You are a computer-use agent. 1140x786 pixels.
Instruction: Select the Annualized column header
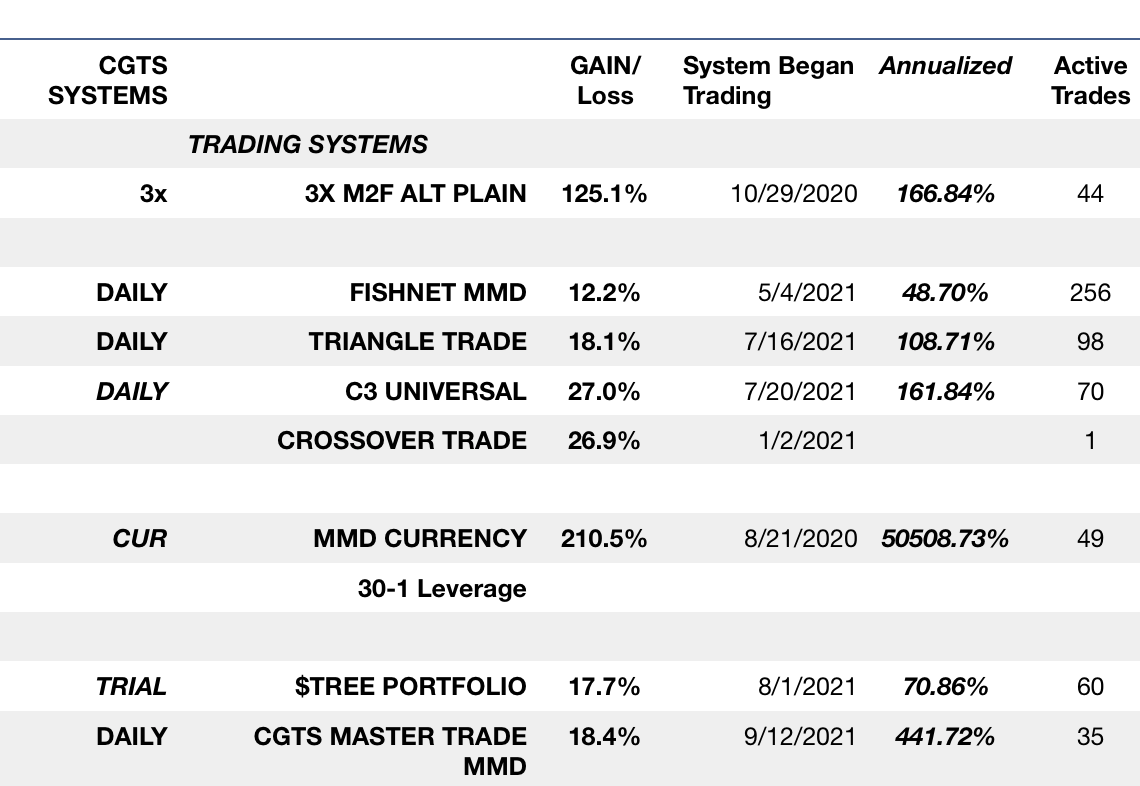click(945, 66)
